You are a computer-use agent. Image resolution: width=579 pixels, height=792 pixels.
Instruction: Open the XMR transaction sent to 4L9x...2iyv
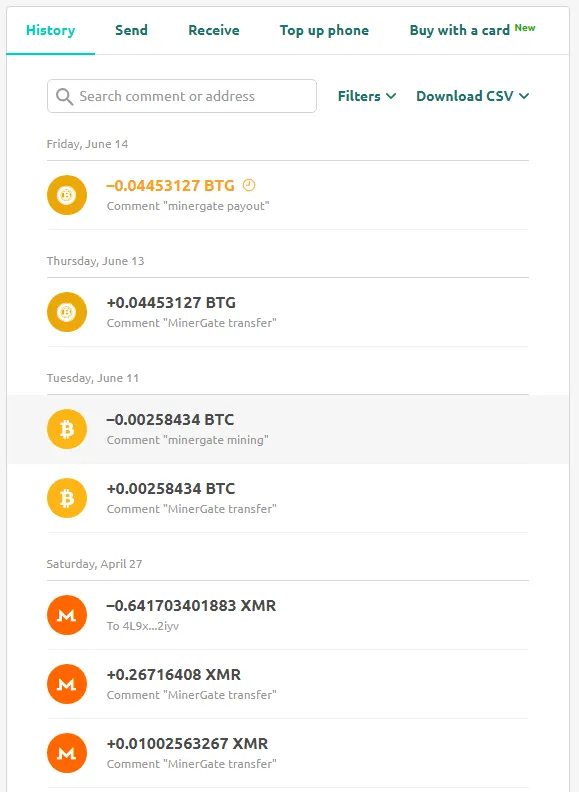click(288, 615)
